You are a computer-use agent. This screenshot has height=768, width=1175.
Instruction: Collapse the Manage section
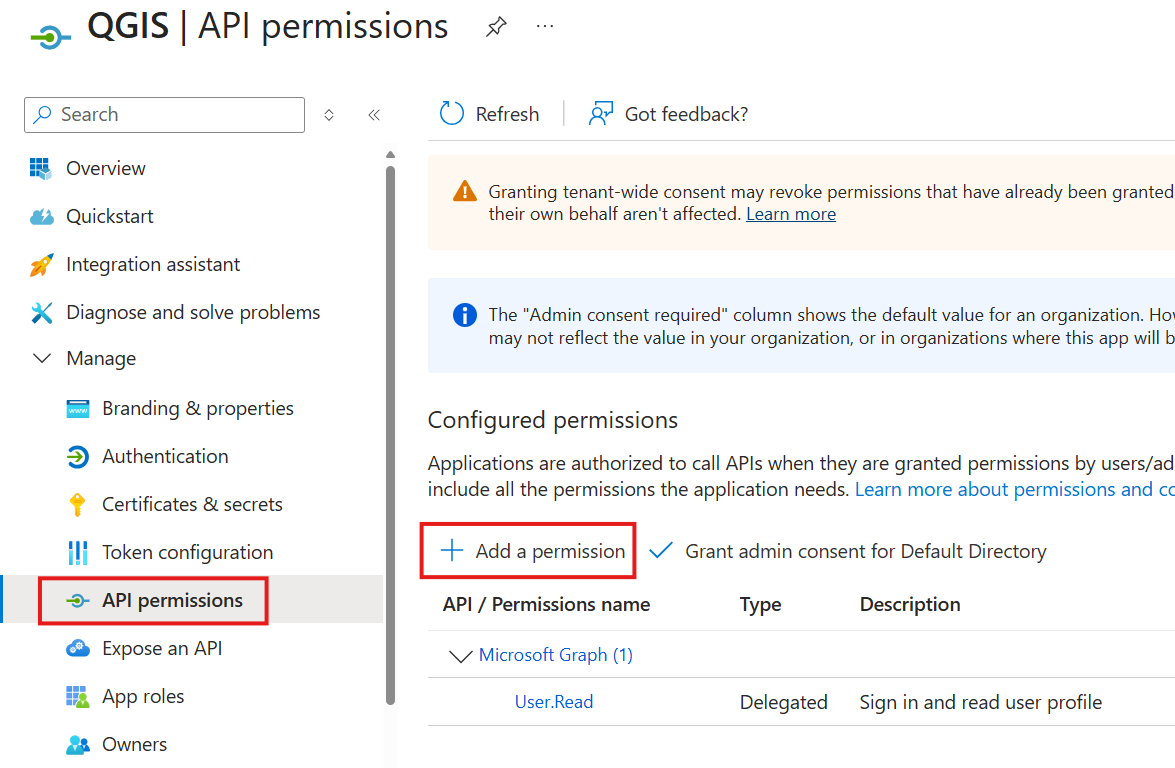41,358
